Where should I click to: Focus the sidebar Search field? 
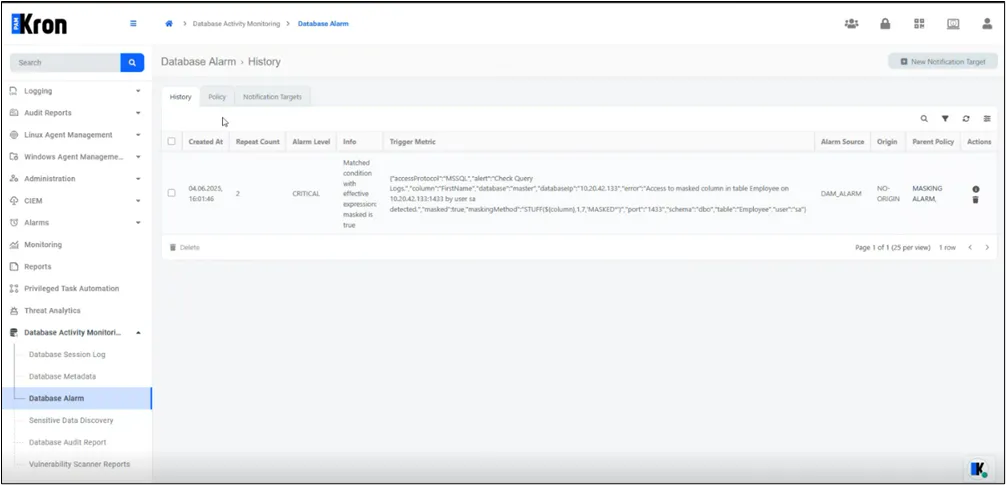click(65, 62)
